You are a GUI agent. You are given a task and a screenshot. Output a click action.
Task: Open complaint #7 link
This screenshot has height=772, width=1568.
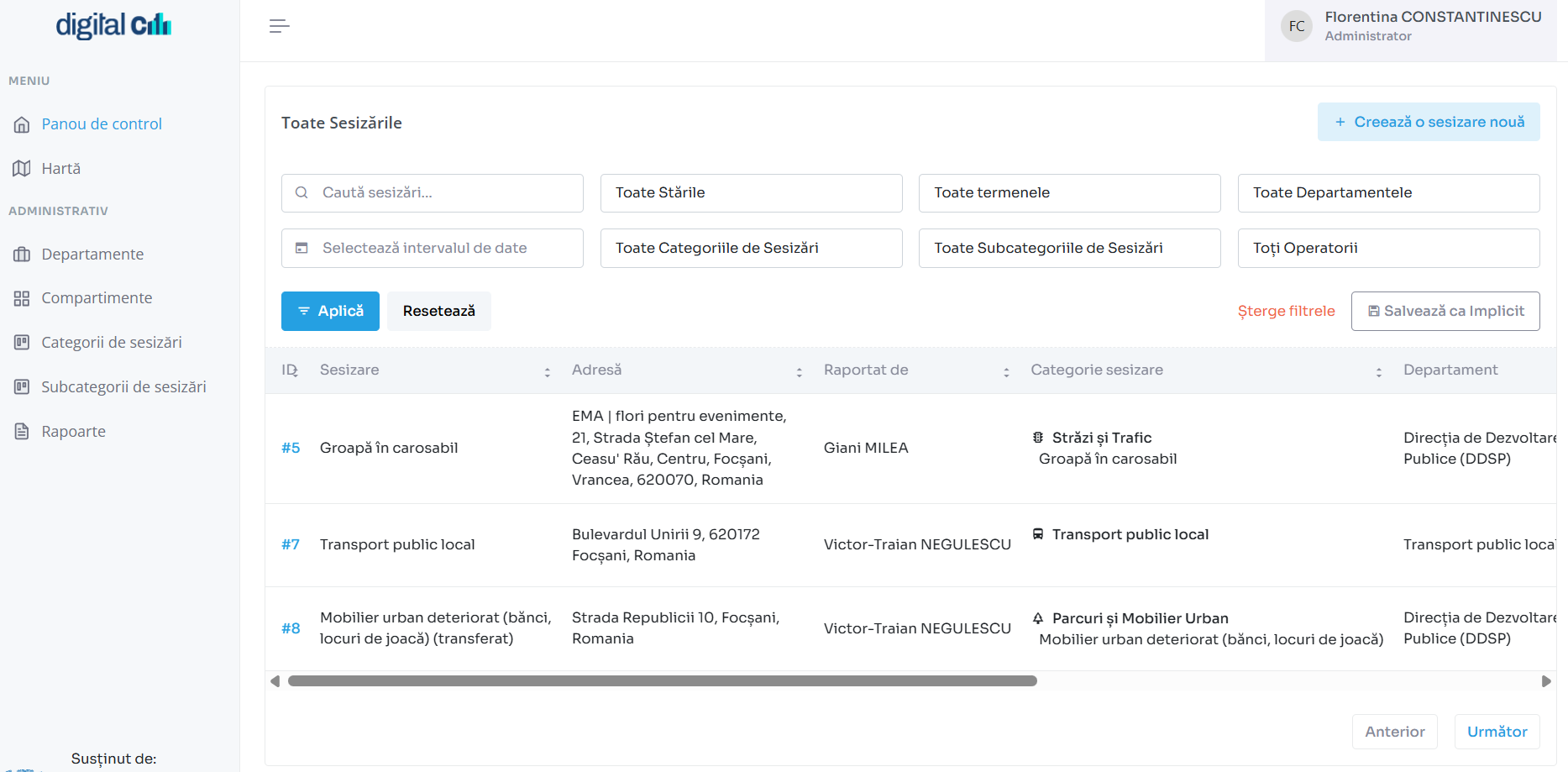point(291,545)
